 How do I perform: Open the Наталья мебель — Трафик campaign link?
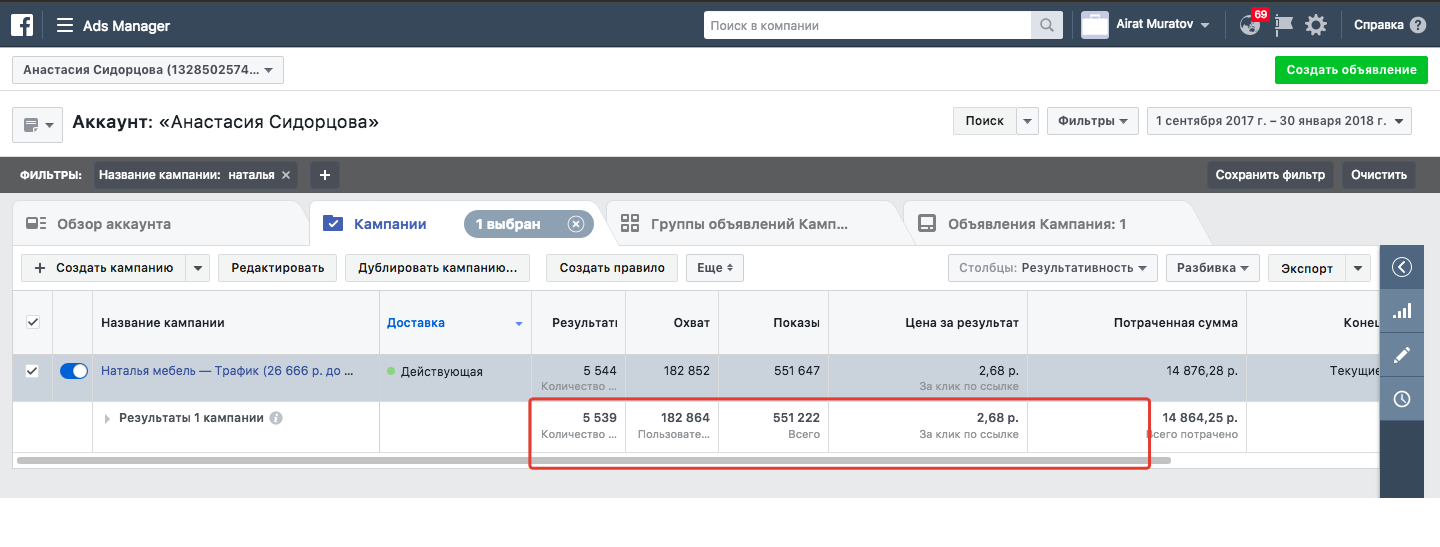pyautogui.click(x=227, y=371)
